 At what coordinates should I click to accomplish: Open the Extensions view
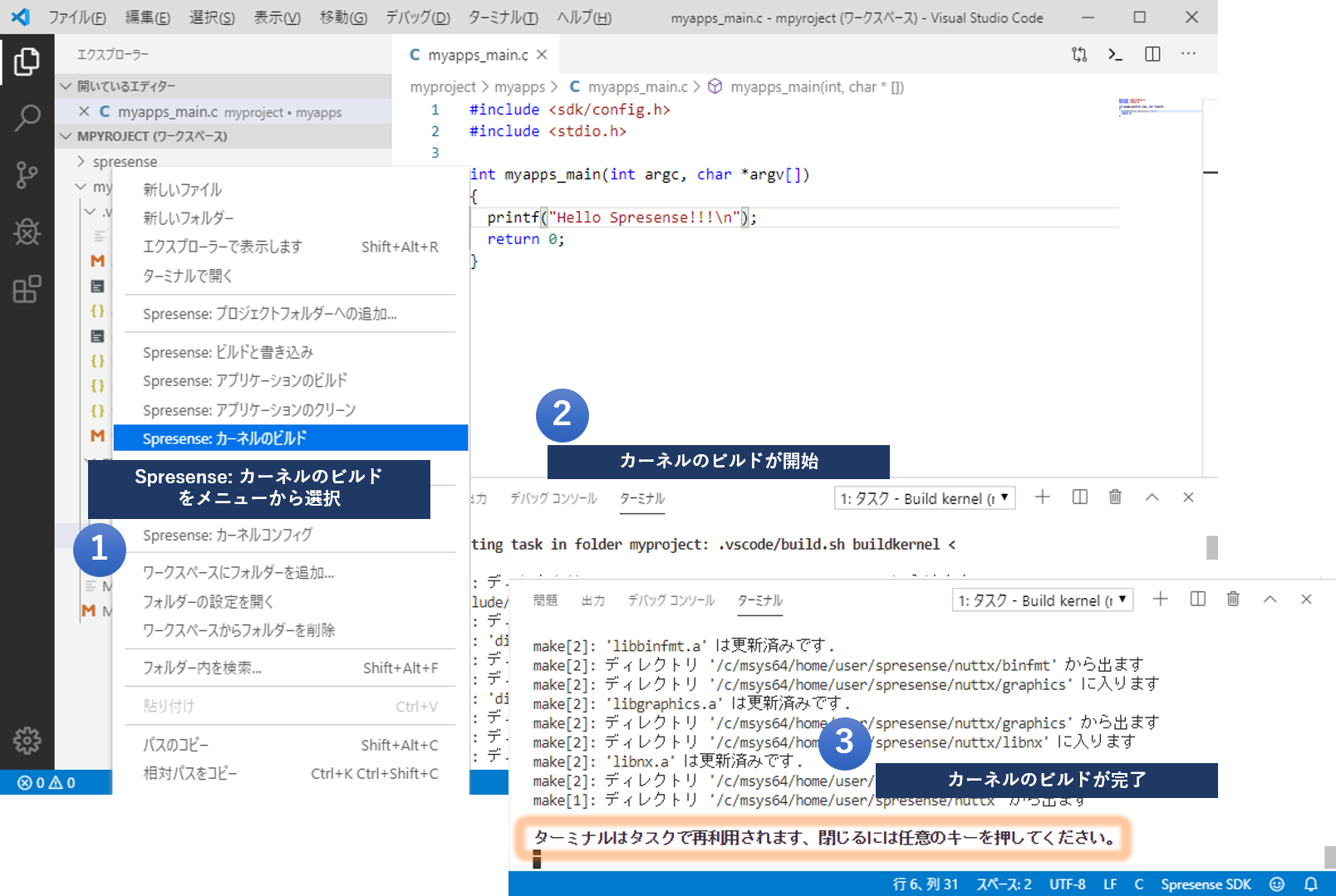point(27,289)
